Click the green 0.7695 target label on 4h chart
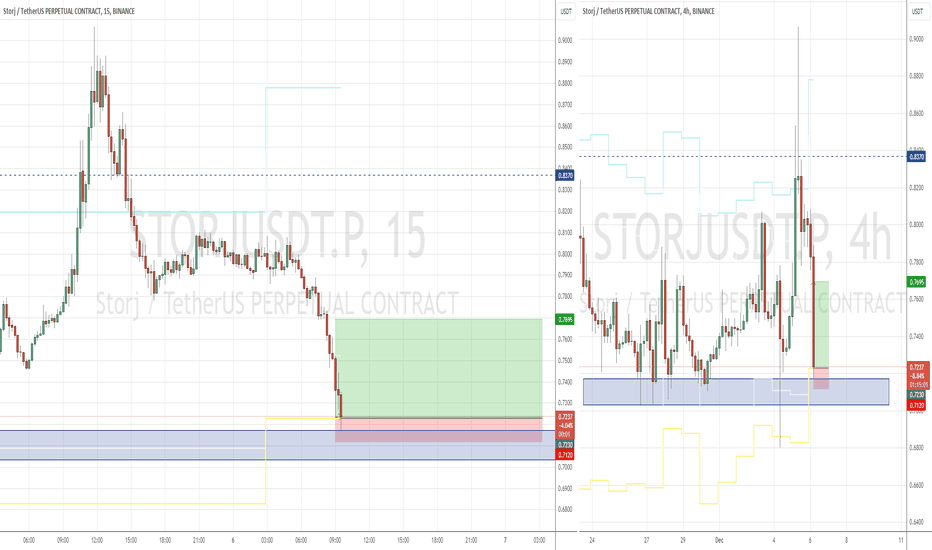 click(917, 281)
